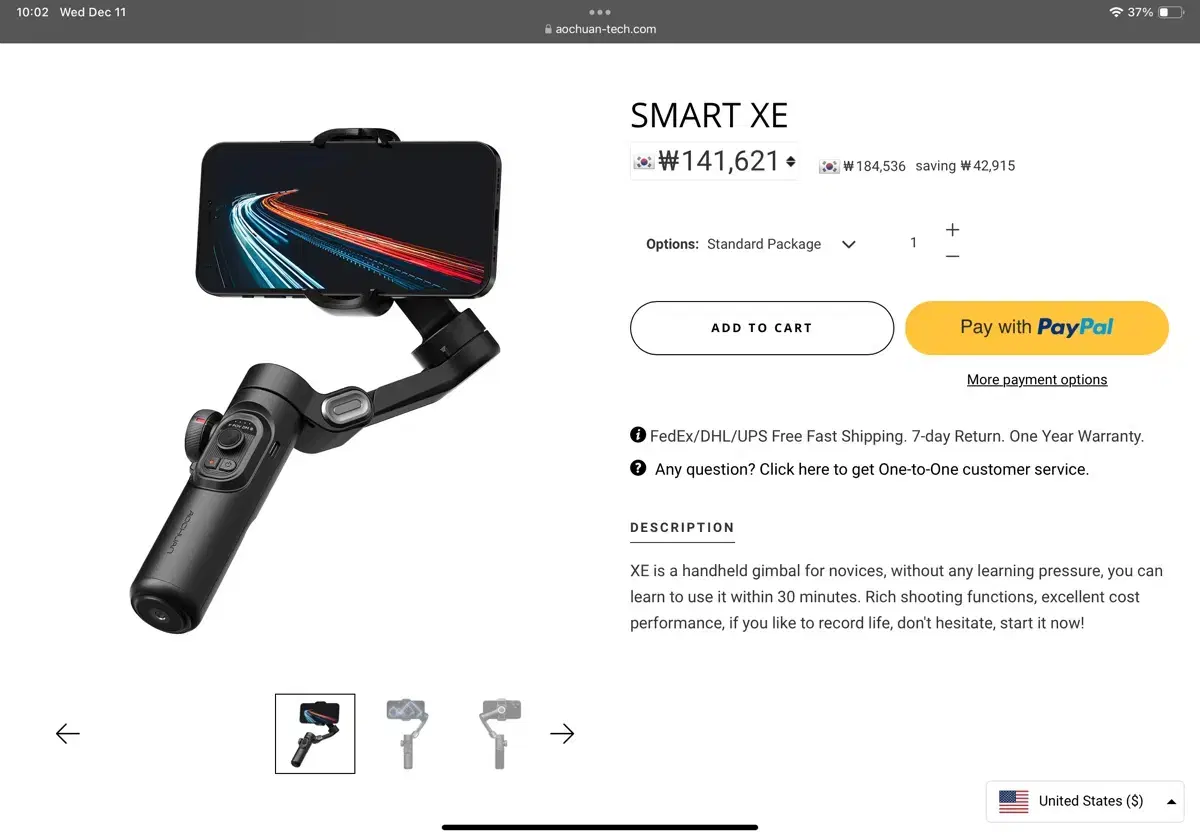
Task: Go to the previous product image arrow
Action: point(68,734)
